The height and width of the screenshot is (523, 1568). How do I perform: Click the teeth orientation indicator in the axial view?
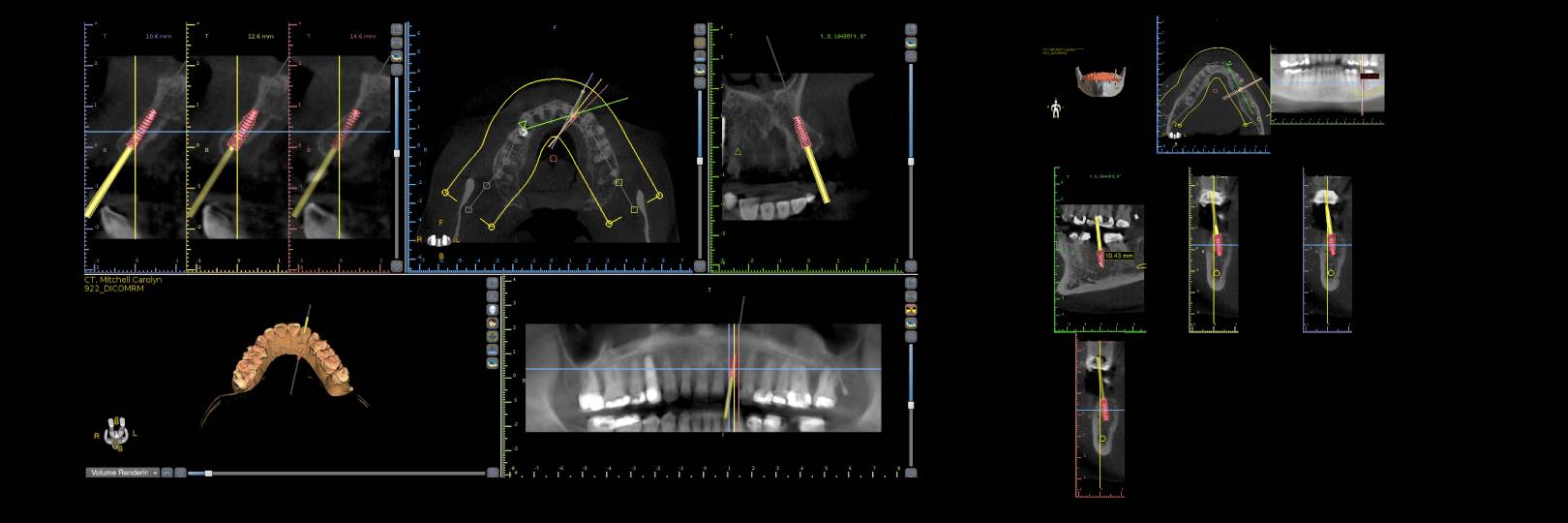(438, 240)
